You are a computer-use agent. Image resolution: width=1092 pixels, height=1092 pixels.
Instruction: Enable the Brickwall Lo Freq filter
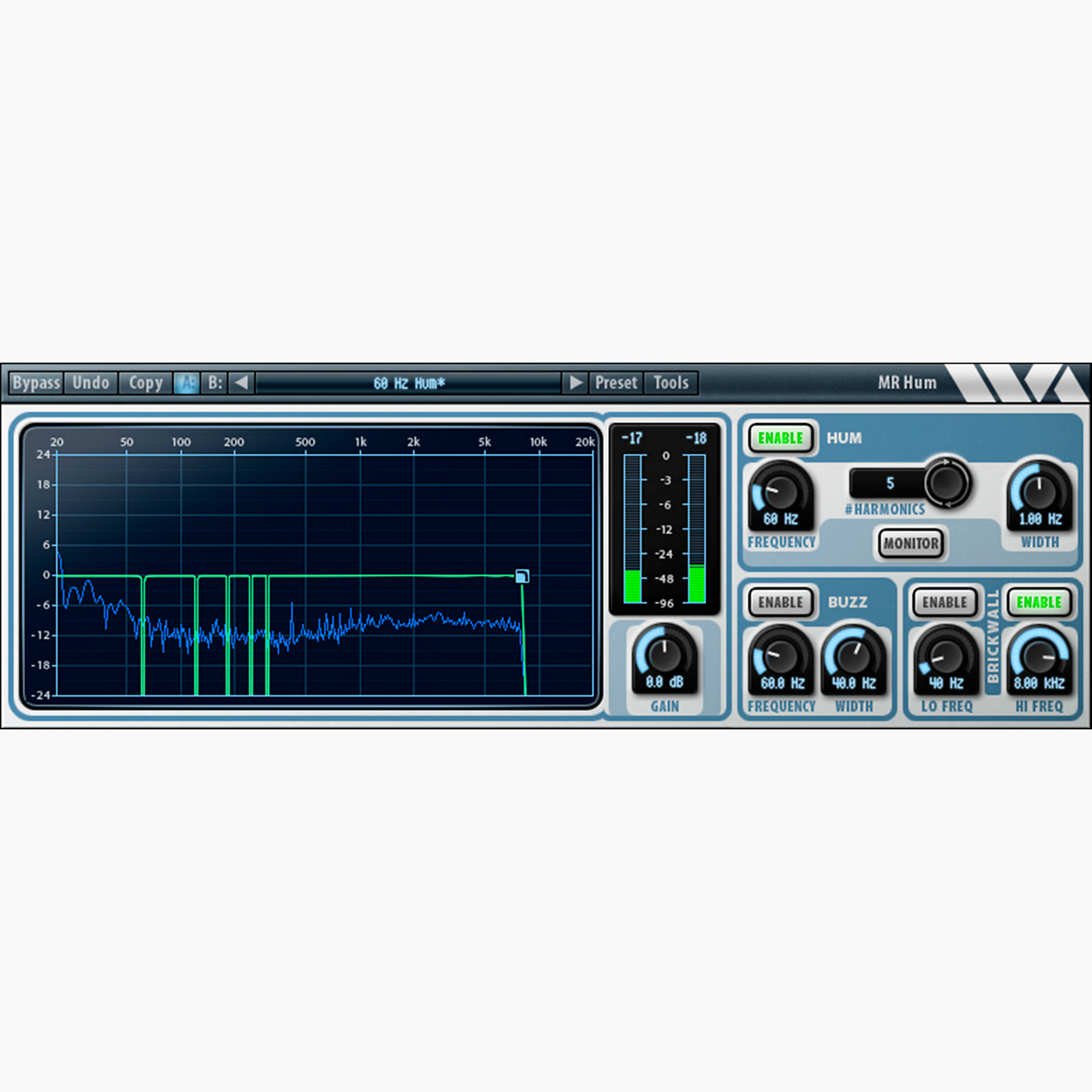(x=944, y=602)
